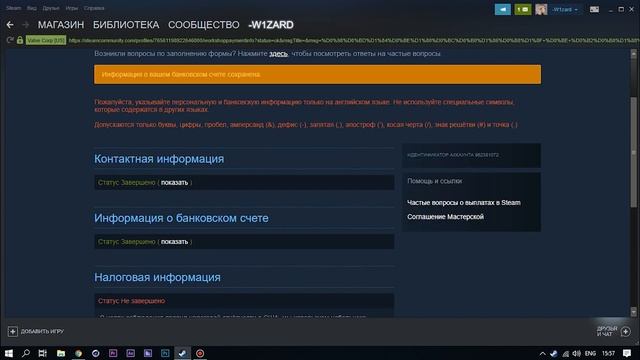Screen dimensions: 640x360
Task: Click the Статус Не завершено text
Action: point(131,301)
